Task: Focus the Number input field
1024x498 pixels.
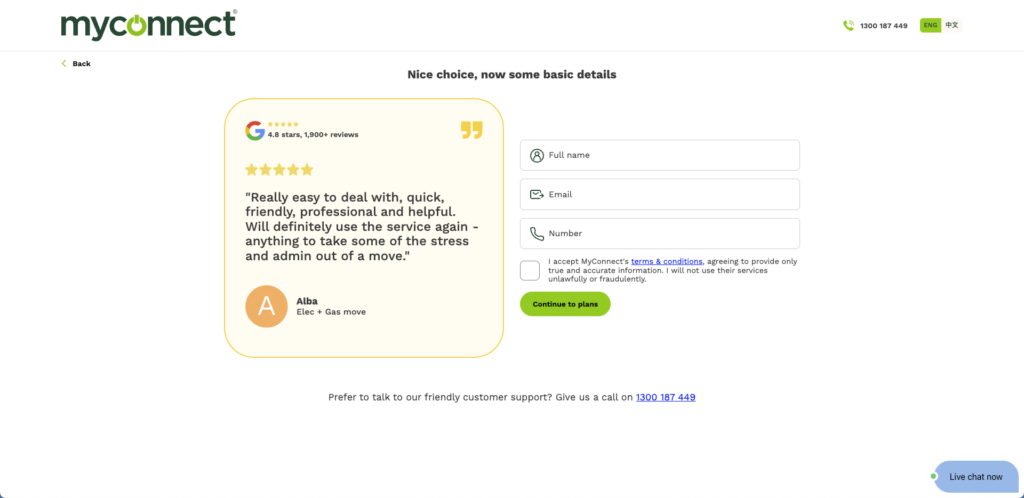Action: pyautogui.click(x=670, y=233)
